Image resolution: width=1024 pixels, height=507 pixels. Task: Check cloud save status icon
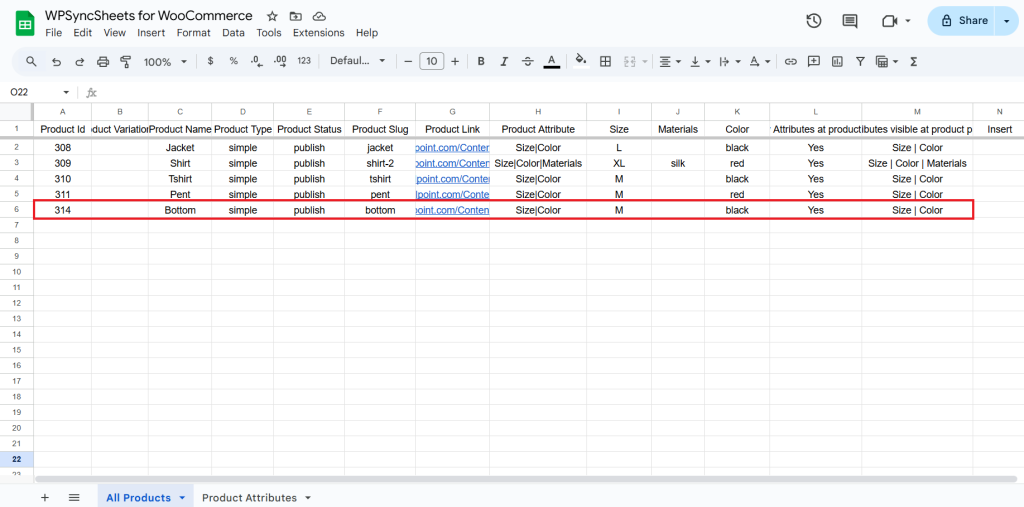pyautogui.click(x=319, y=16)
